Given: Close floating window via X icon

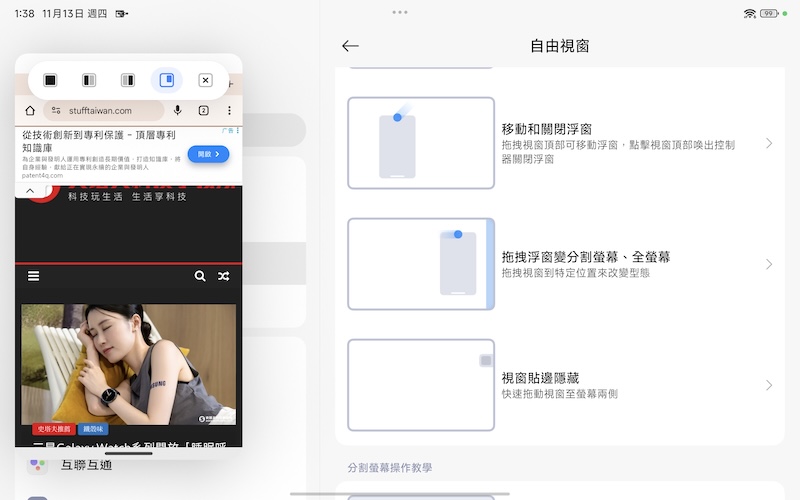Looking at the screenshot, I should pyautogui.click(x=205, y=80).
